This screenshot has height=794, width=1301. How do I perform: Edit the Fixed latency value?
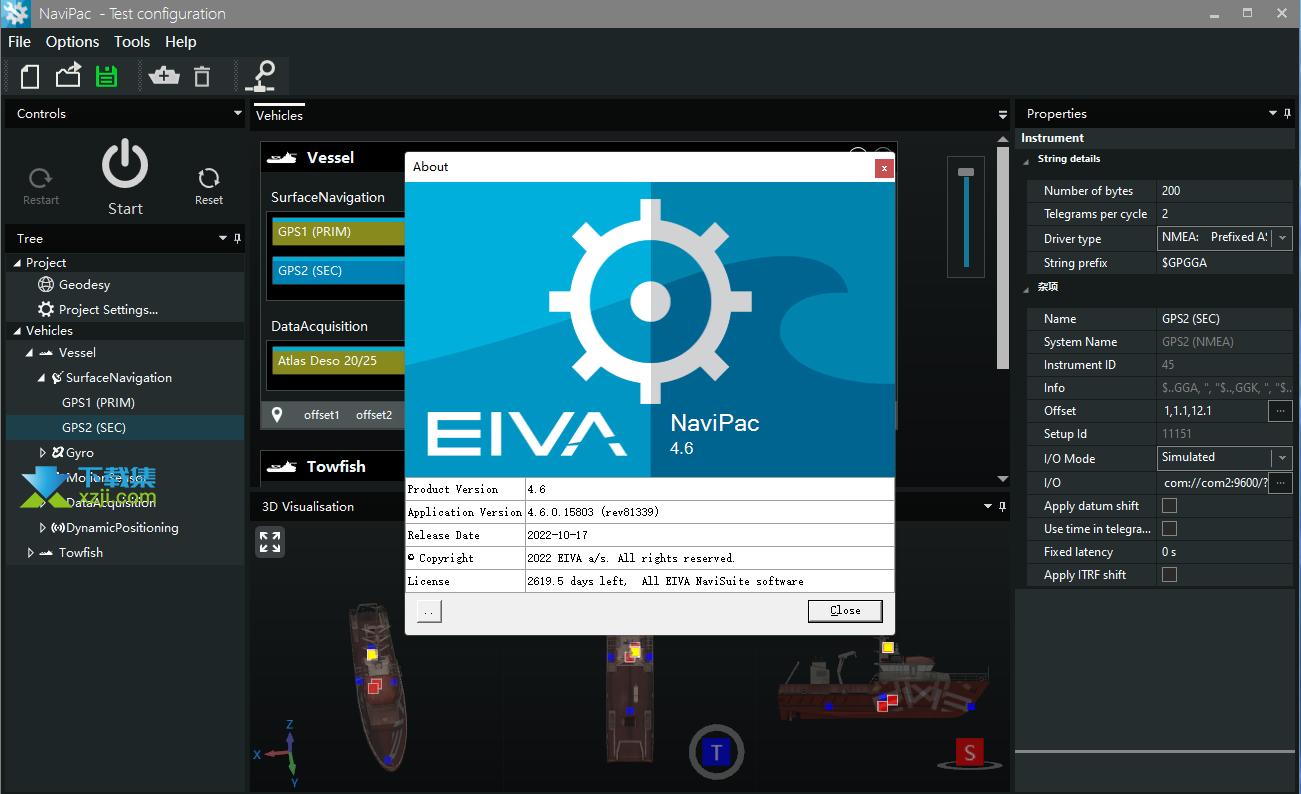(x=1225, y=552)
